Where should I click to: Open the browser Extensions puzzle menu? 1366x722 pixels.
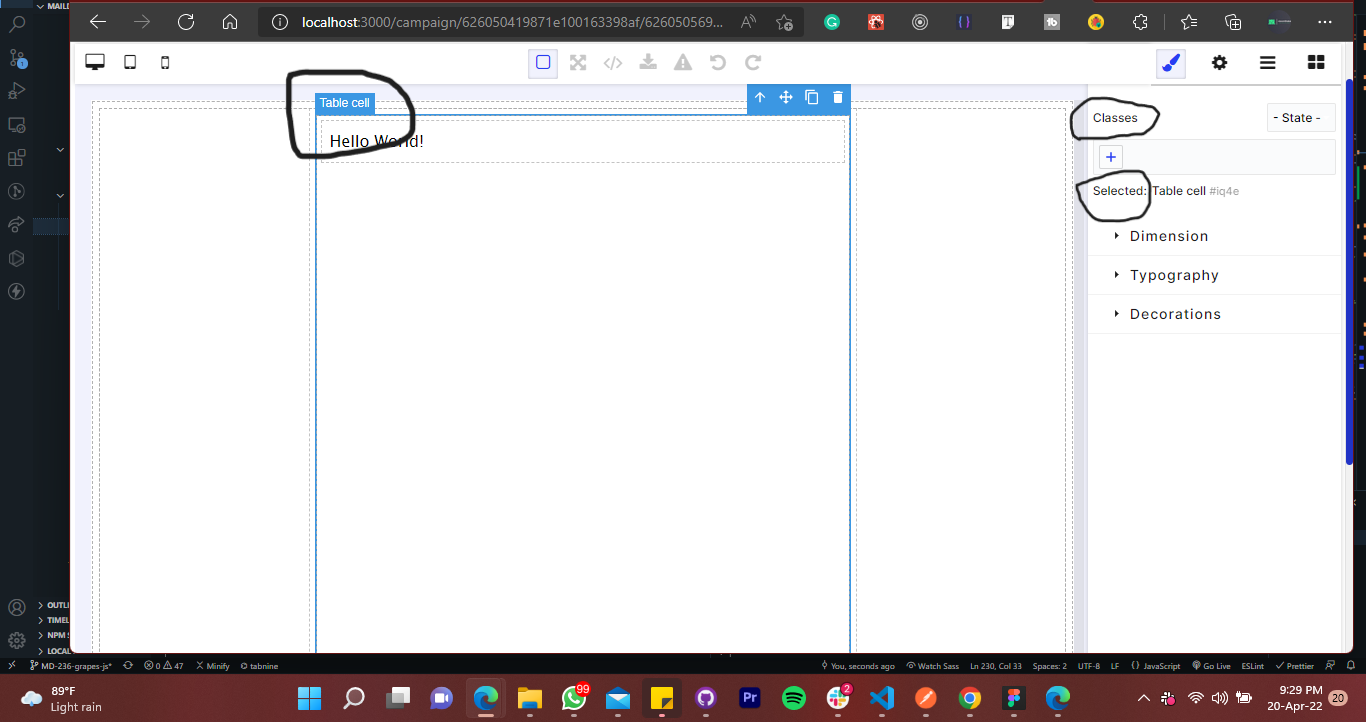point(1140,22)
